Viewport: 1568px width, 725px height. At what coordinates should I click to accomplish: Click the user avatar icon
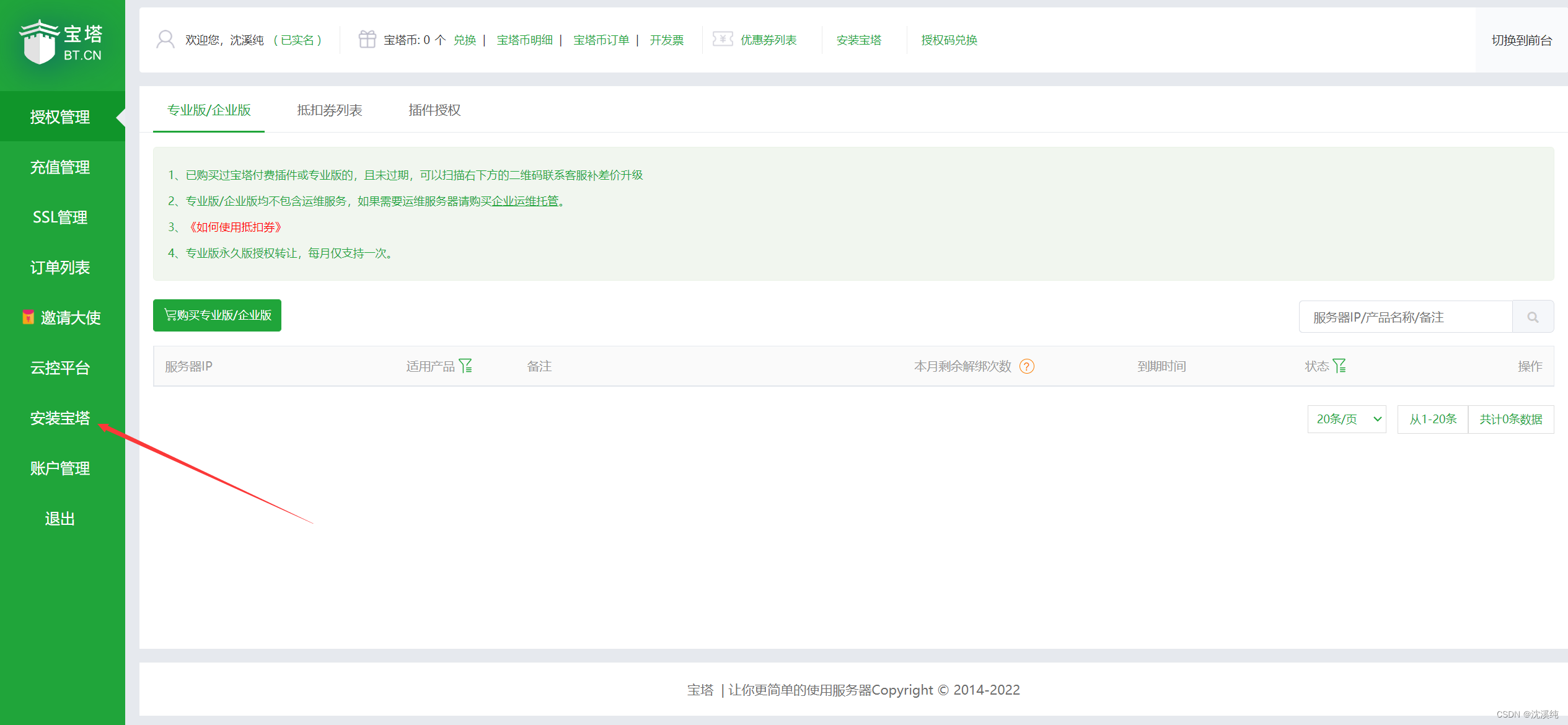165,40
